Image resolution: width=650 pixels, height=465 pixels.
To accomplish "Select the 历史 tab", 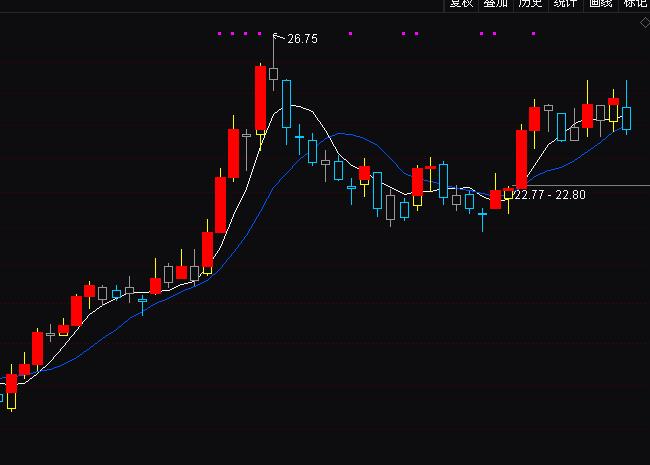I will 529,4.
